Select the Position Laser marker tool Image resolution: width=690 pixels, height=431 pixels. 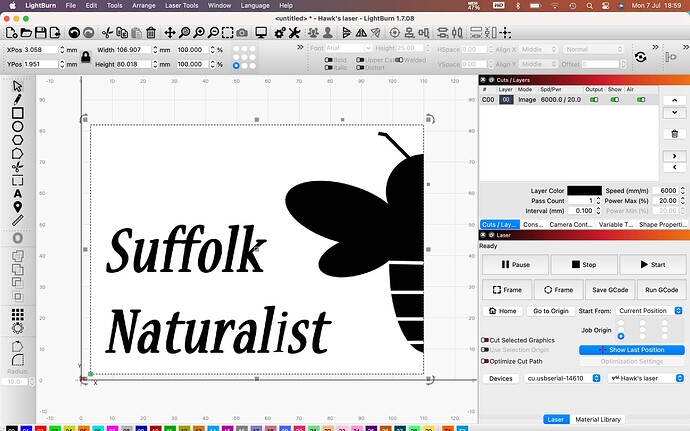coord(17,206)
